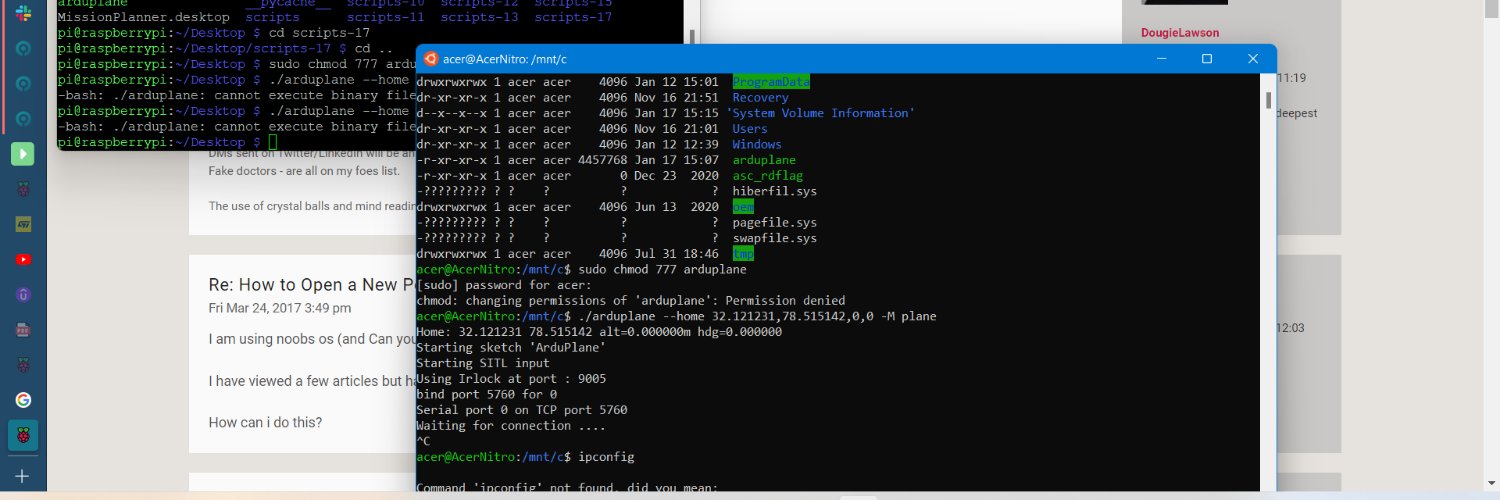
Task: Click 'Fake doctors - are all on my foes list.'
Action: 304,171
